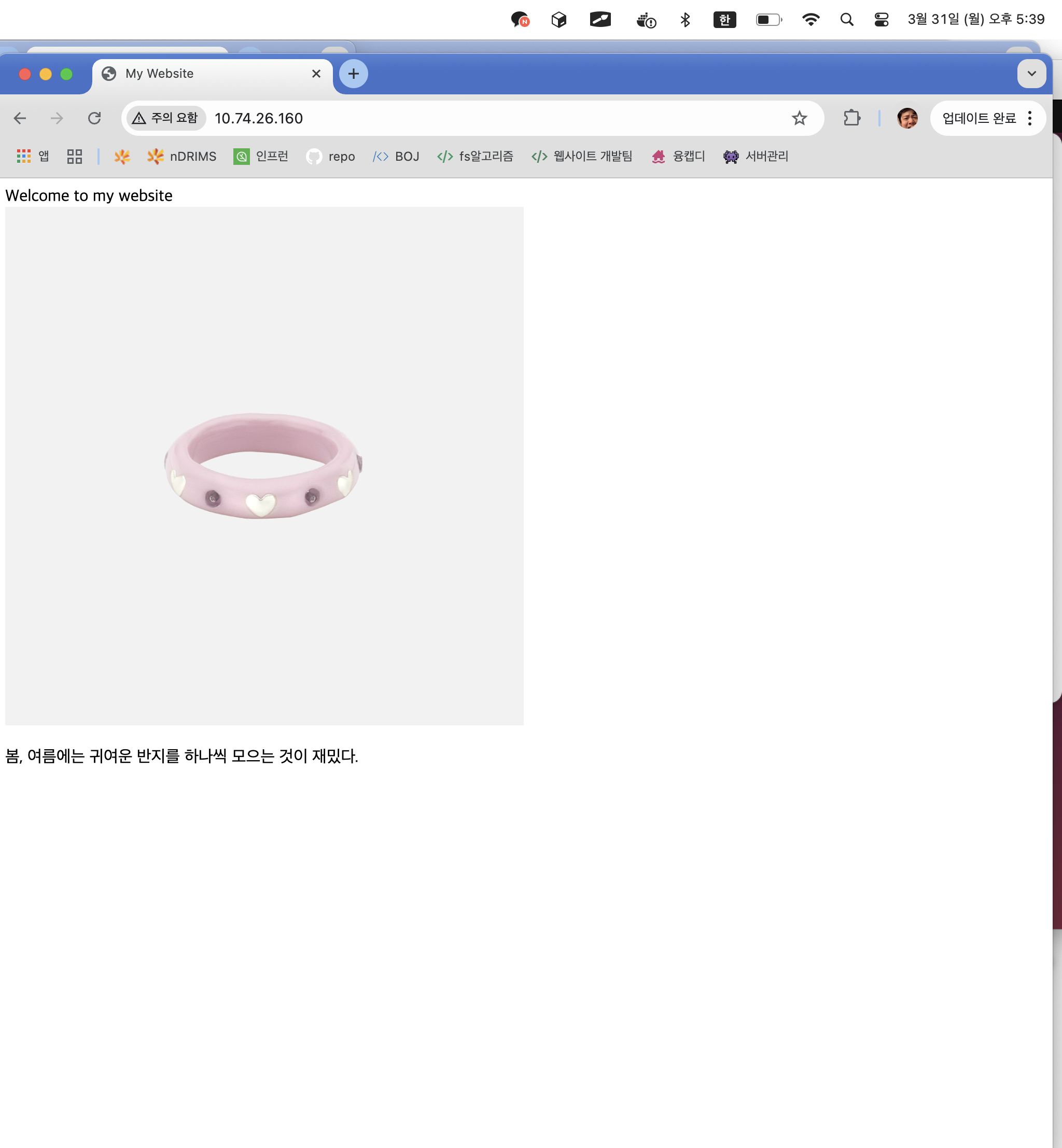Open macOS Control Center toggles icon
The width and height of the screenshot is (1062, 1148).
click(881, 20)
